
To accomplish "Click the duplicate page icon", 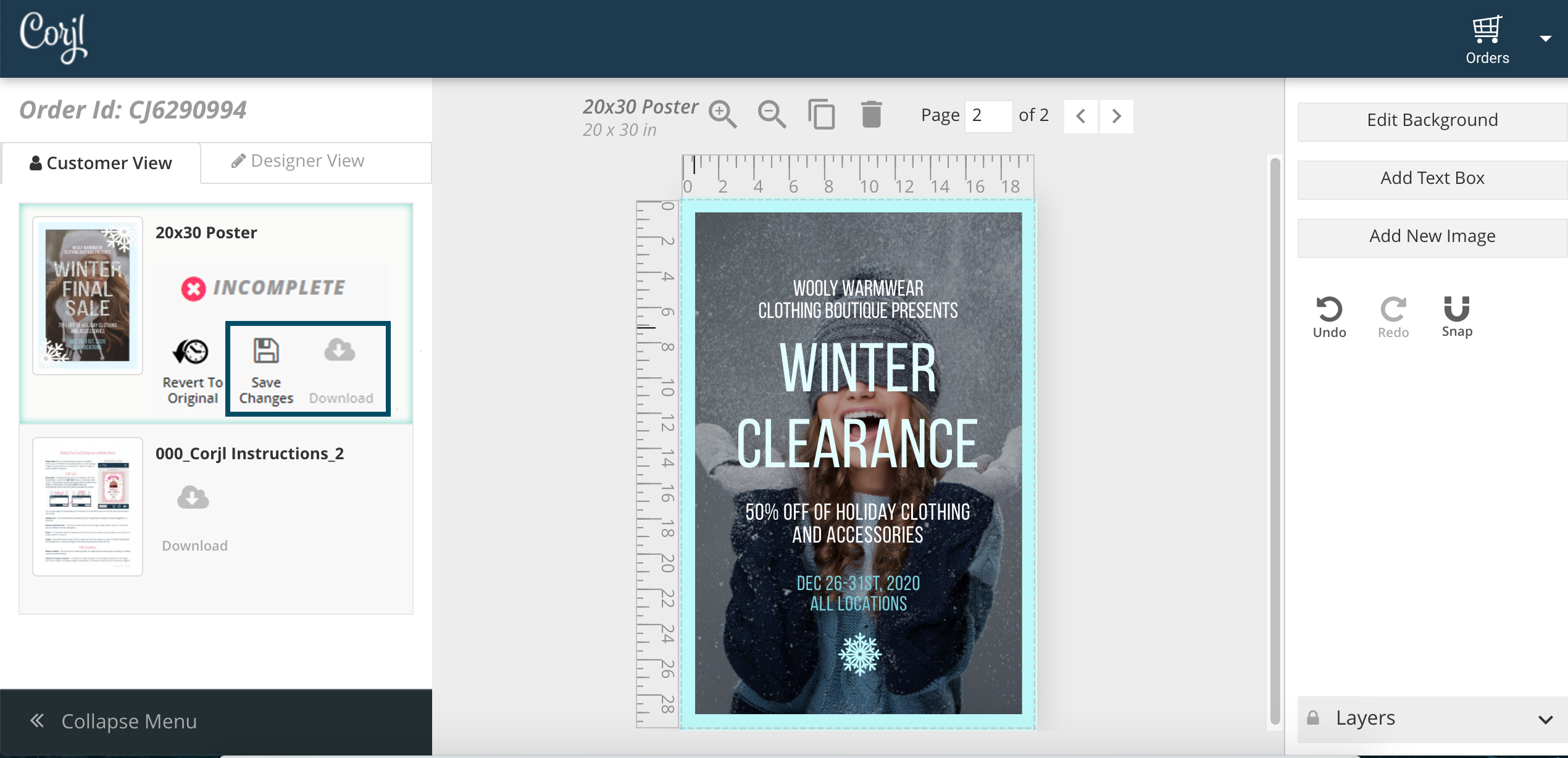I will 821,115.
